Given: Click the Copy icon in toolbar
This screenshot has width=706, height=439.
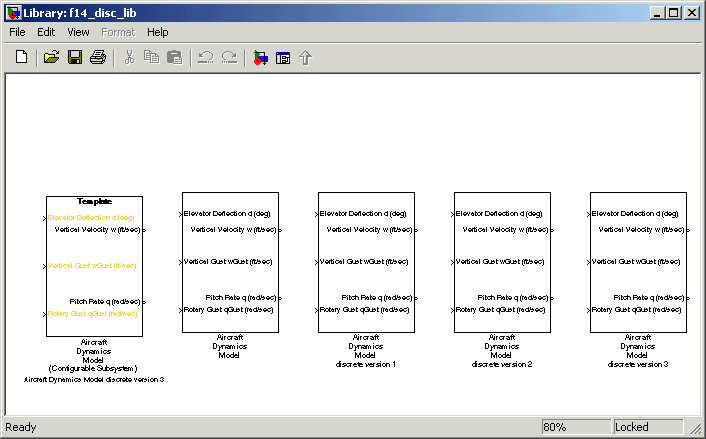Looking at the screenshot, I should pyautogui.click(x=151, y=58).
